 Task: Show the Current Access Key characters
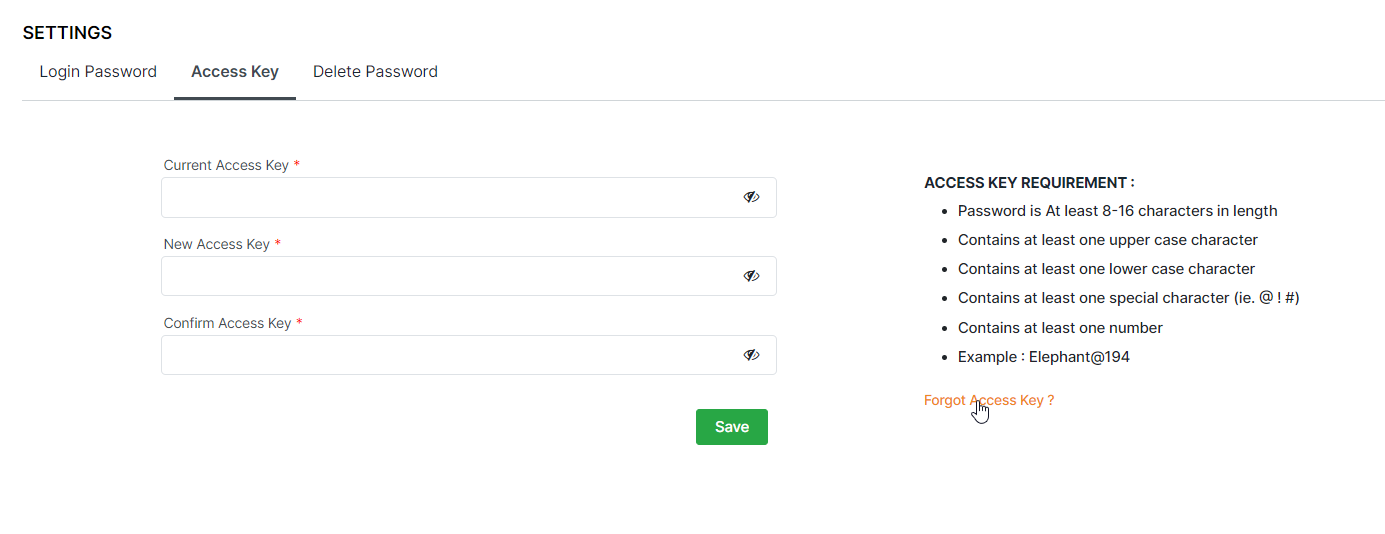[x=751, y=197]
